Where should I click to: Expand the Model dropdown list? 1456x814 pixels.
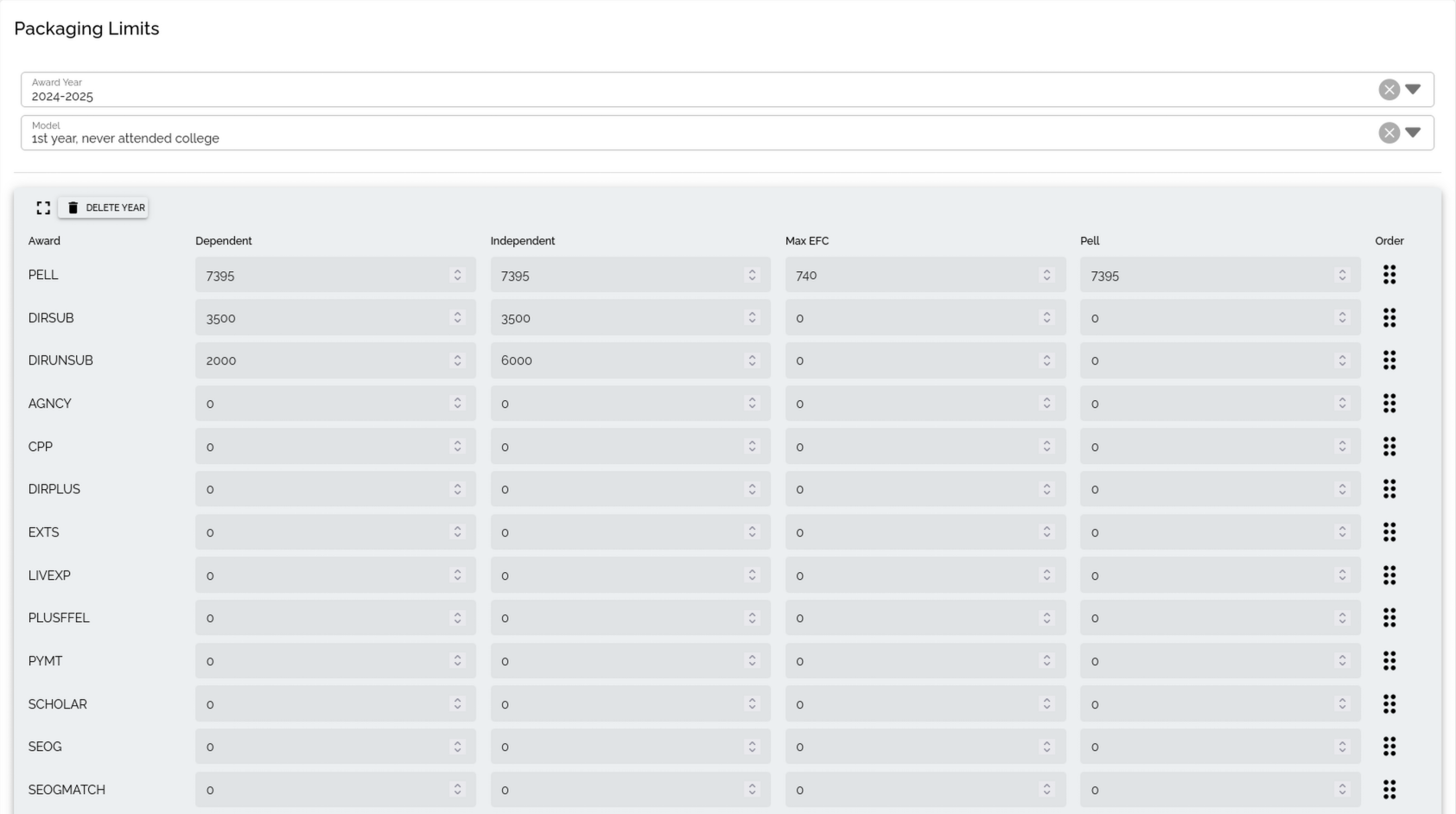[x=1413, y=133]
